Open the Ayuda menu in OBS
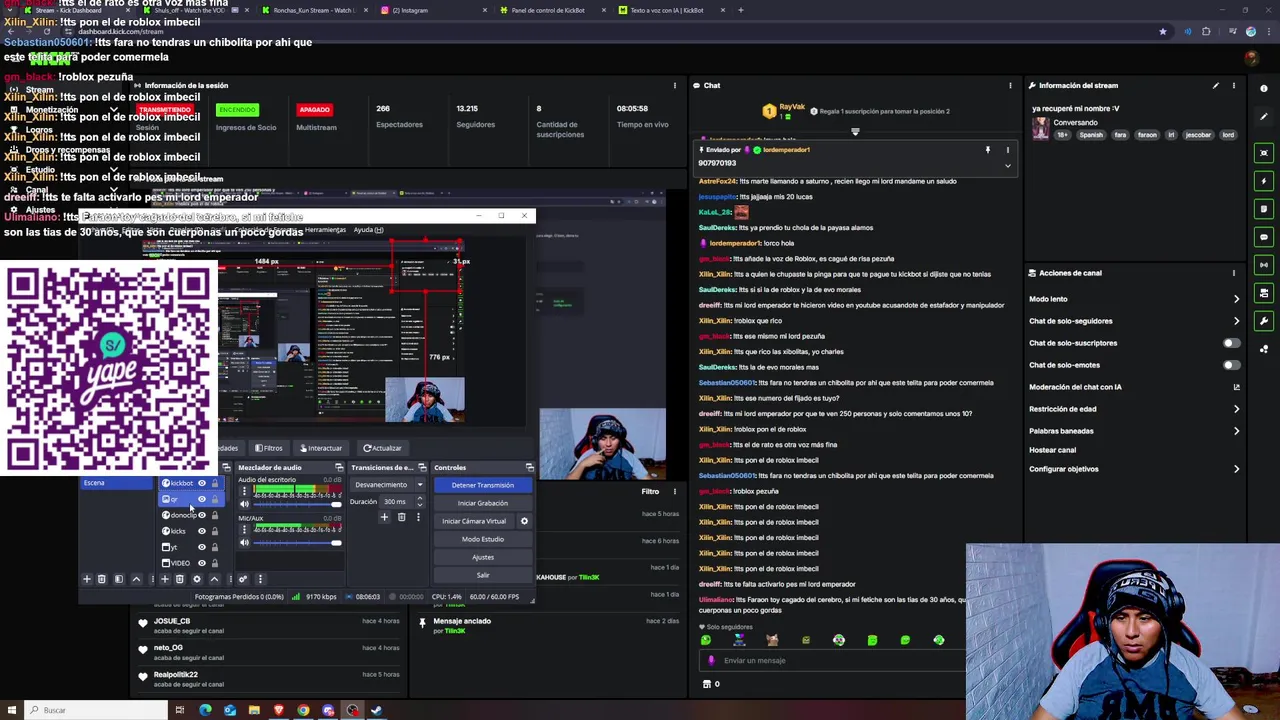The width and height of the screenshot is (1280, 720). coord(368,230)
